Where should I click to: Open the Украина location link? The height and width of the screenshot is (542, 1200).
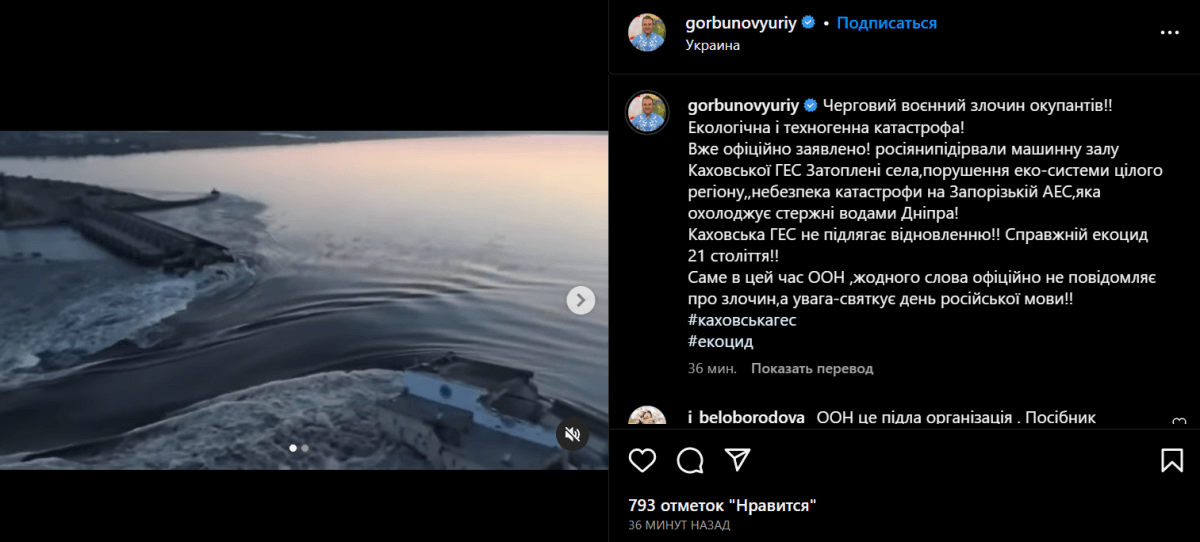click(713, 45)
